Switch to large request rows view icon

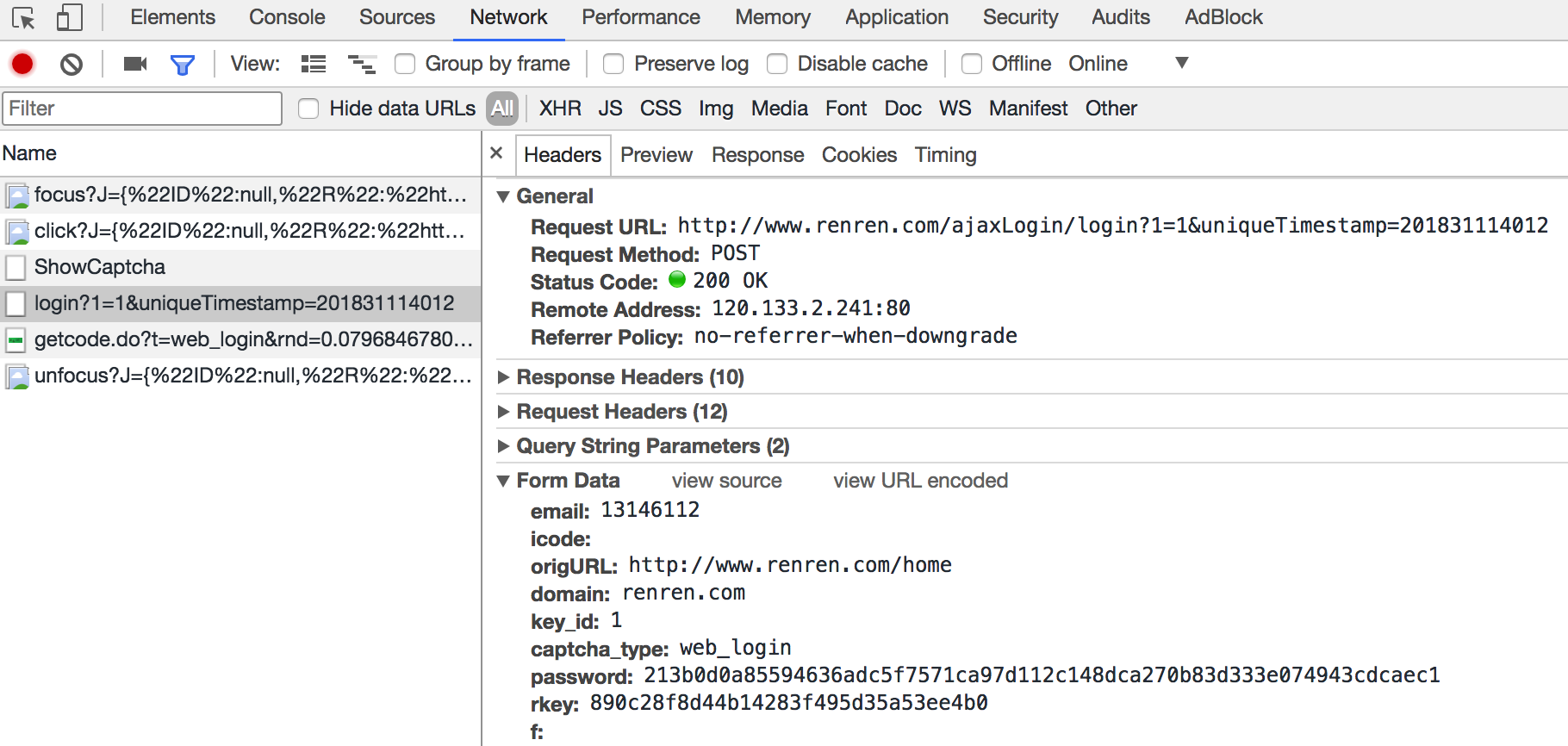point(314,64)
